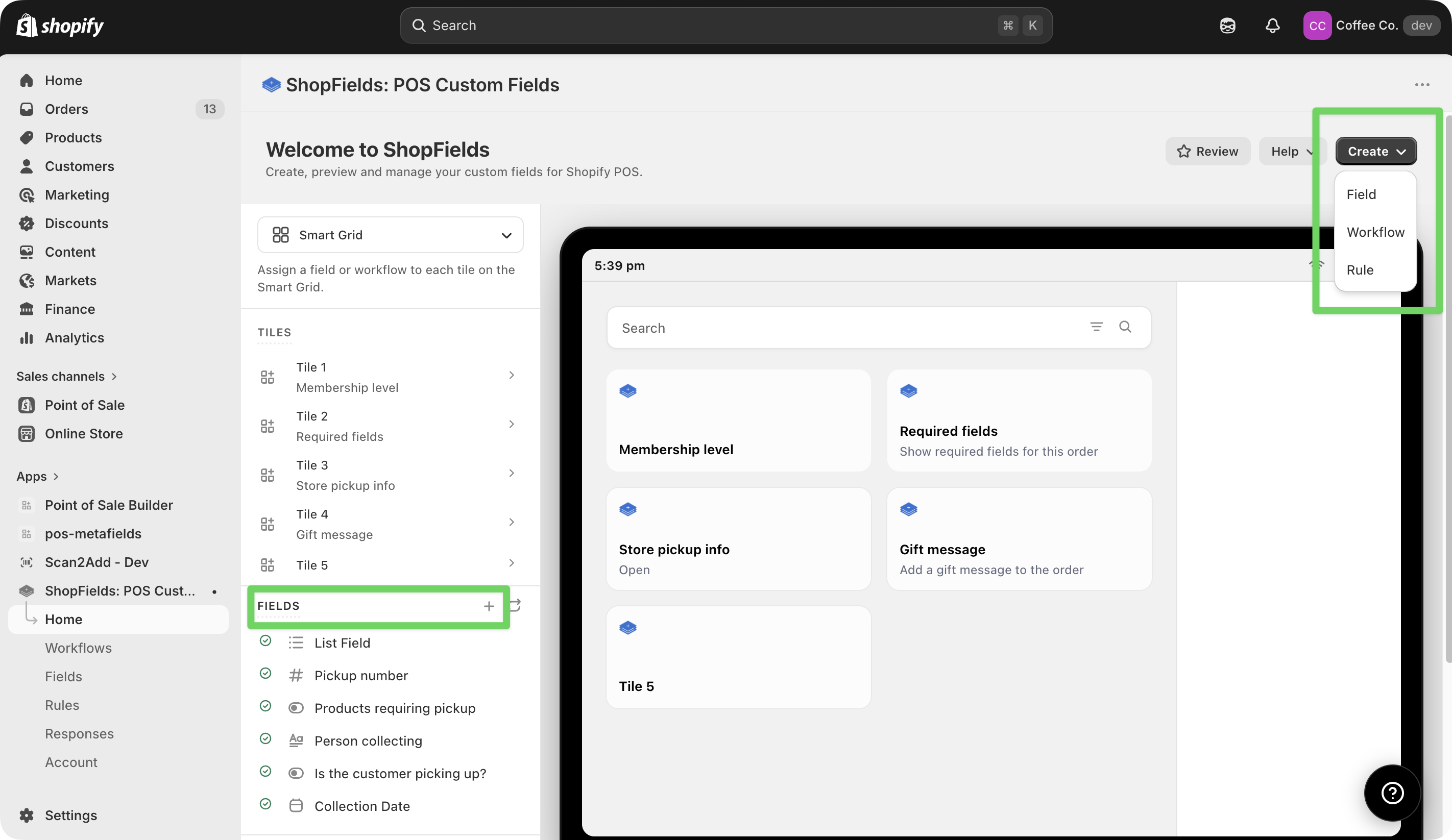Open the app more-options ellipsis menu
The width and height of the screenshot is (1452, 840).
coord(1422,85)
